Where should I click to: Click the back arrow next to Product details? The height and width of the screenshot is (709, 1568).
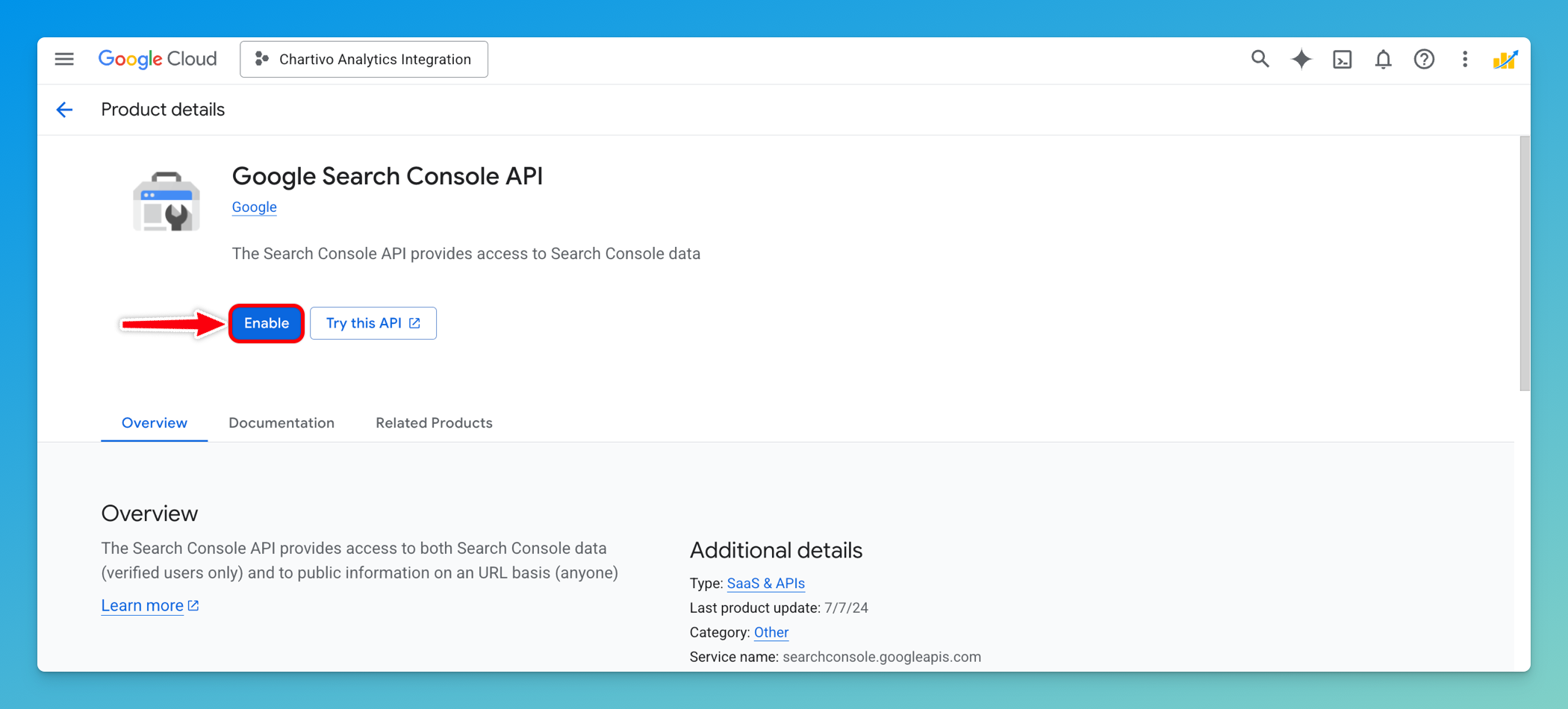tap(65, 110)
